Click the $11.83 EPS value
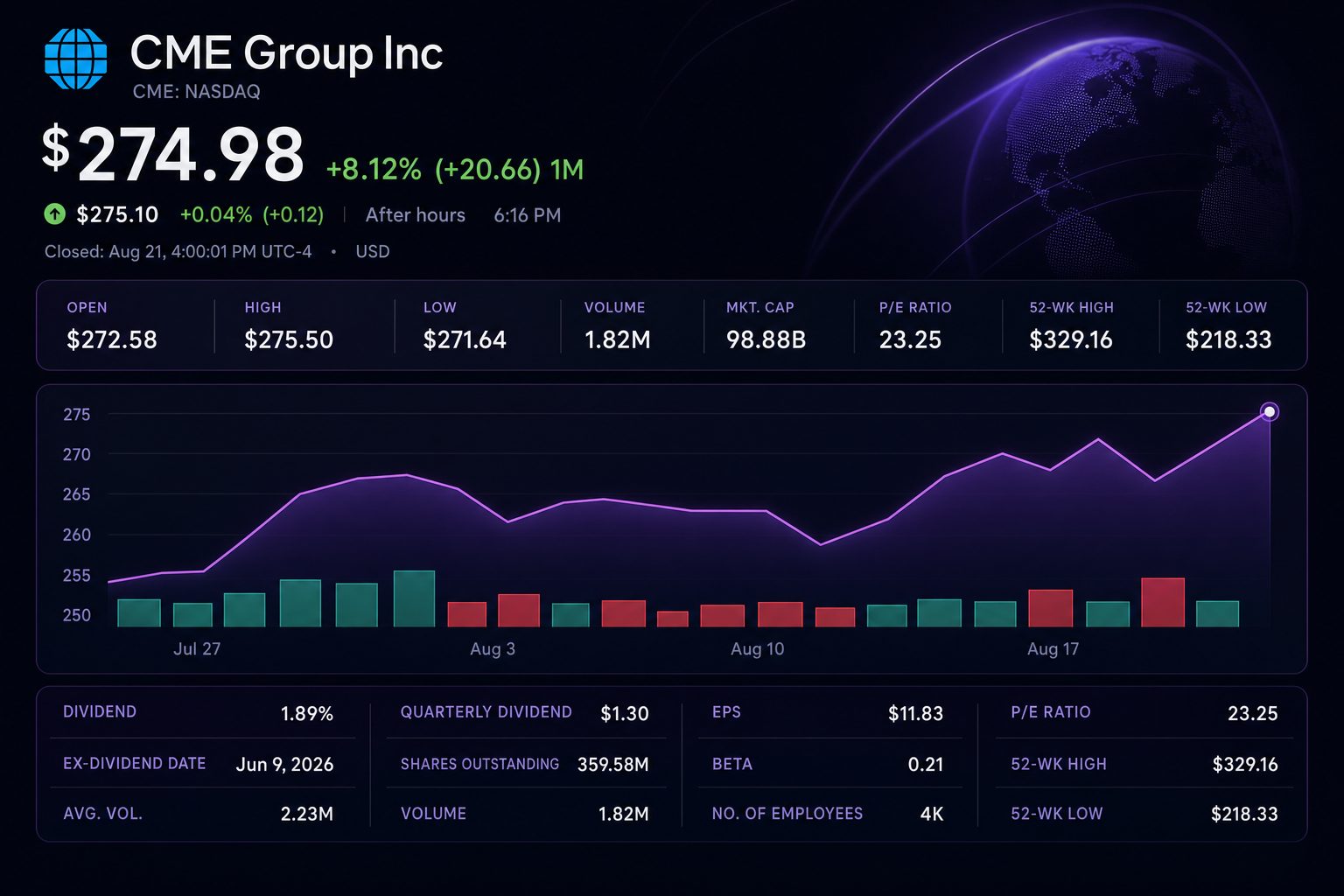 [916, 714]
